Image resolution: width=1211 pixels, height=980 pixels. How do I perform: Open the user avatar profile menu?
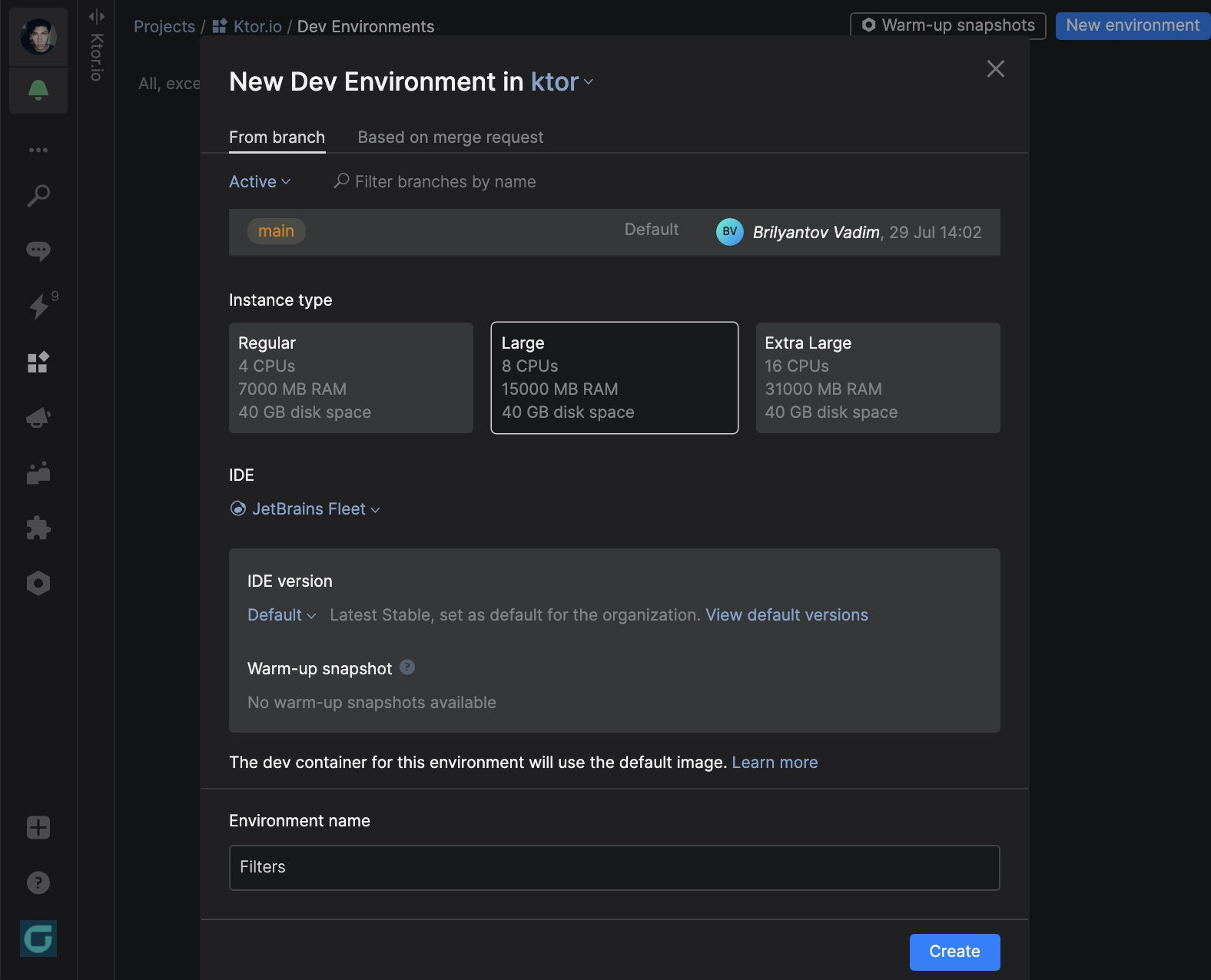click(x=38, y=37)
